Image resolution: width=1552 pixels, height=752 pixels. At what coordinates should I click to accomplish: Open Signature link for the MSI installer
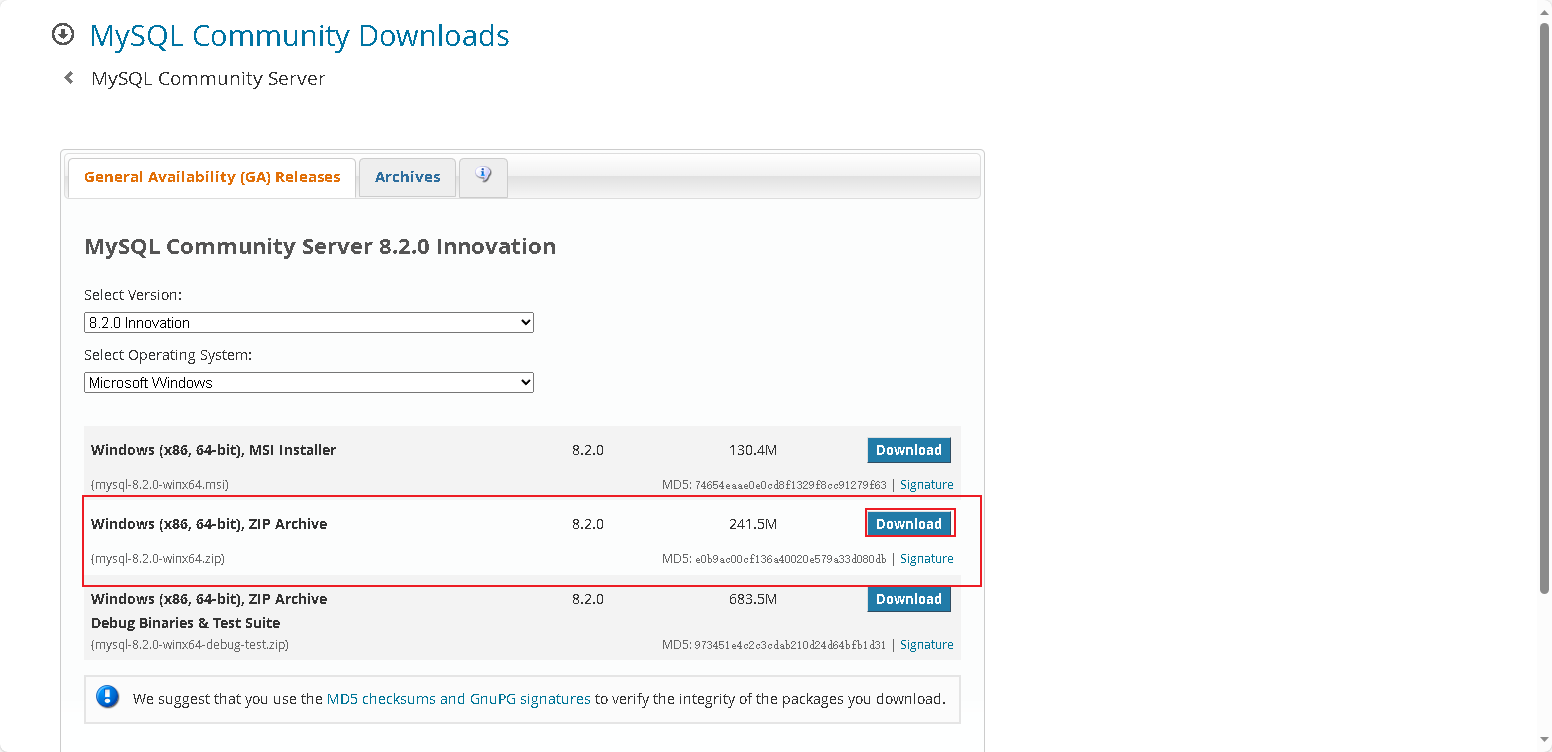click(x=926, y=485)
